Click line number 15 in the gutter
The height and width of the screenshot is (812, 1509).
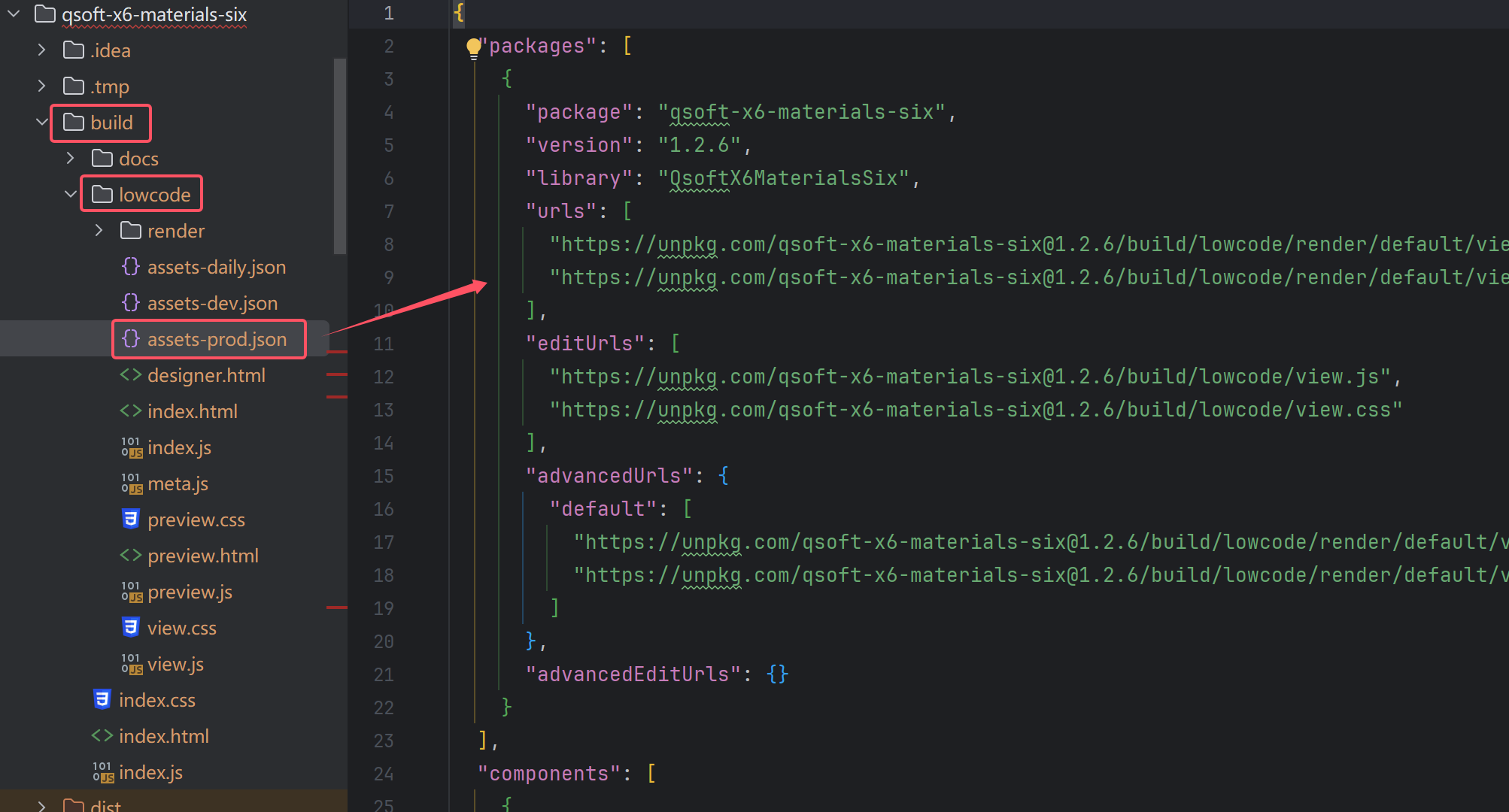(384, 476)
